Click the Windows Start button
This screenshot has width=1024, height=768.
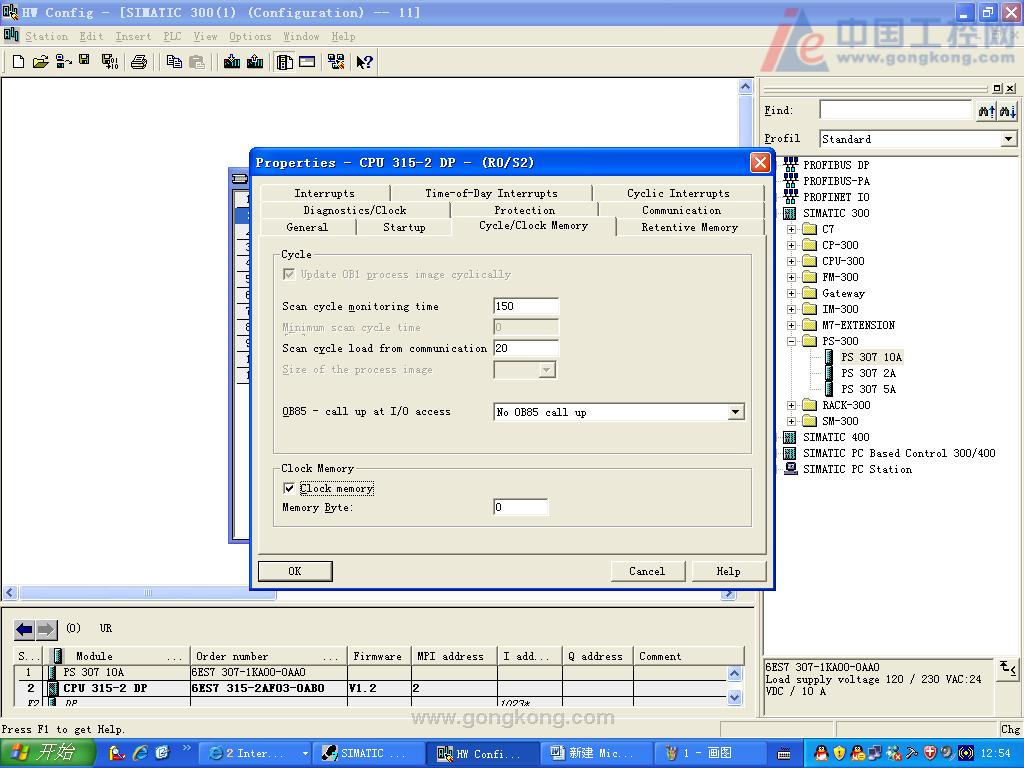point(47,753)
